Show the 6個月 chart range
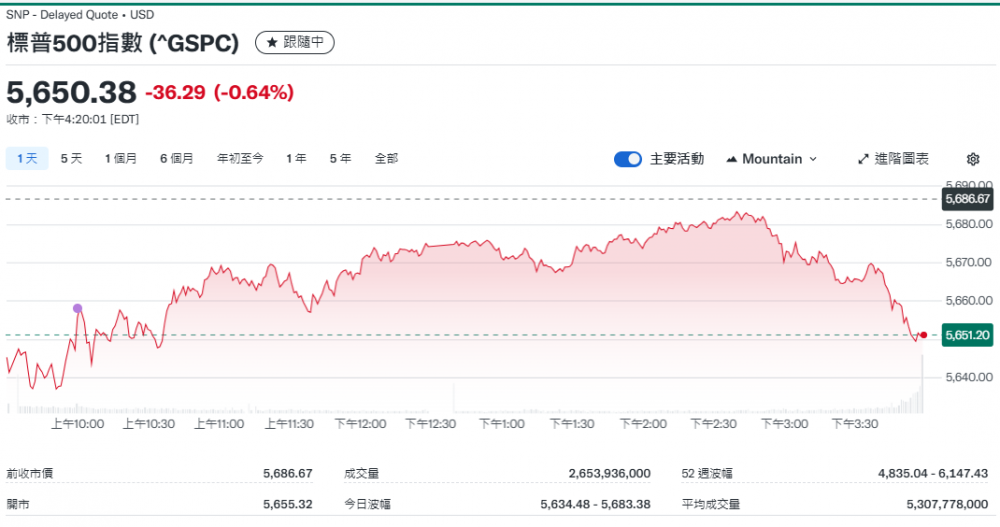 click(x=176, y=158)
